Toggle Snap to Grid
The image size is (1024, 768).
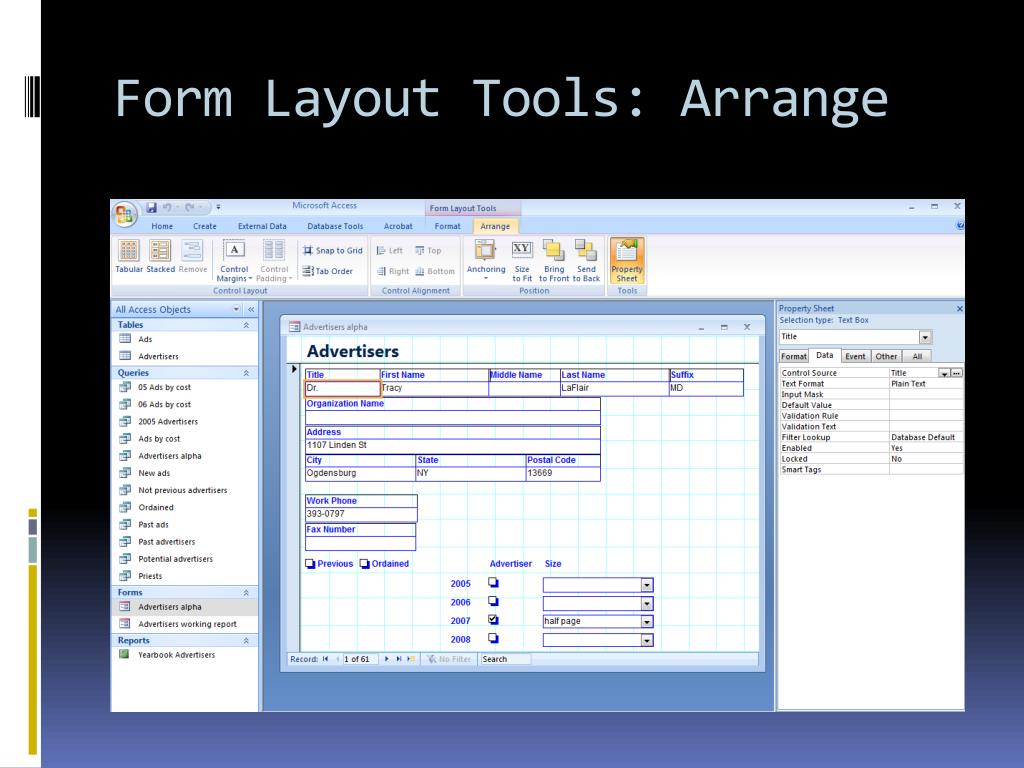pos(332,251)
